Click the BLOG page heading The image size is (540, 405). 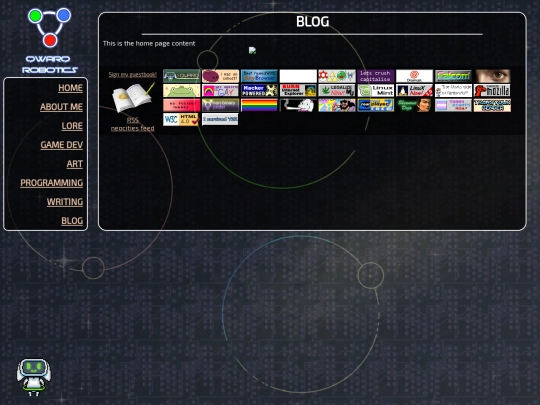(x=312, y=22)
